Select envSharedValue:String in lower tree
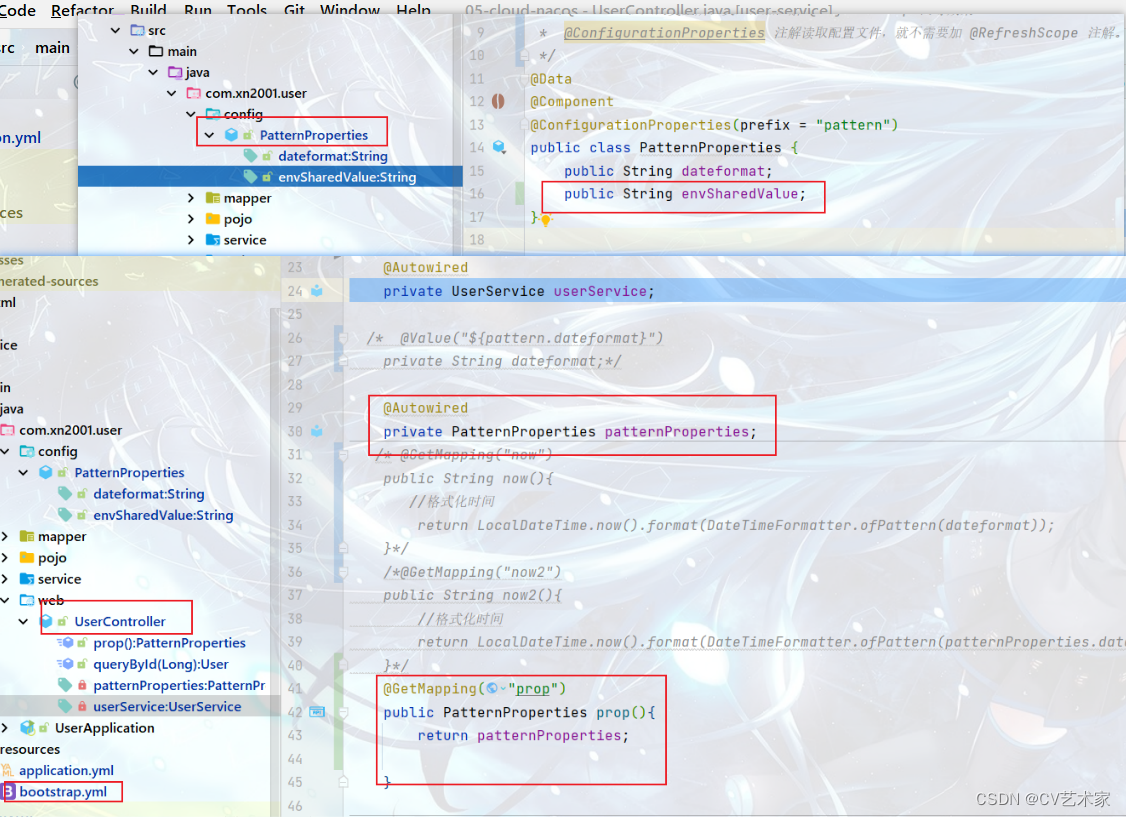1126x817 pixels. pyautogui.click(x=163, y=515)
